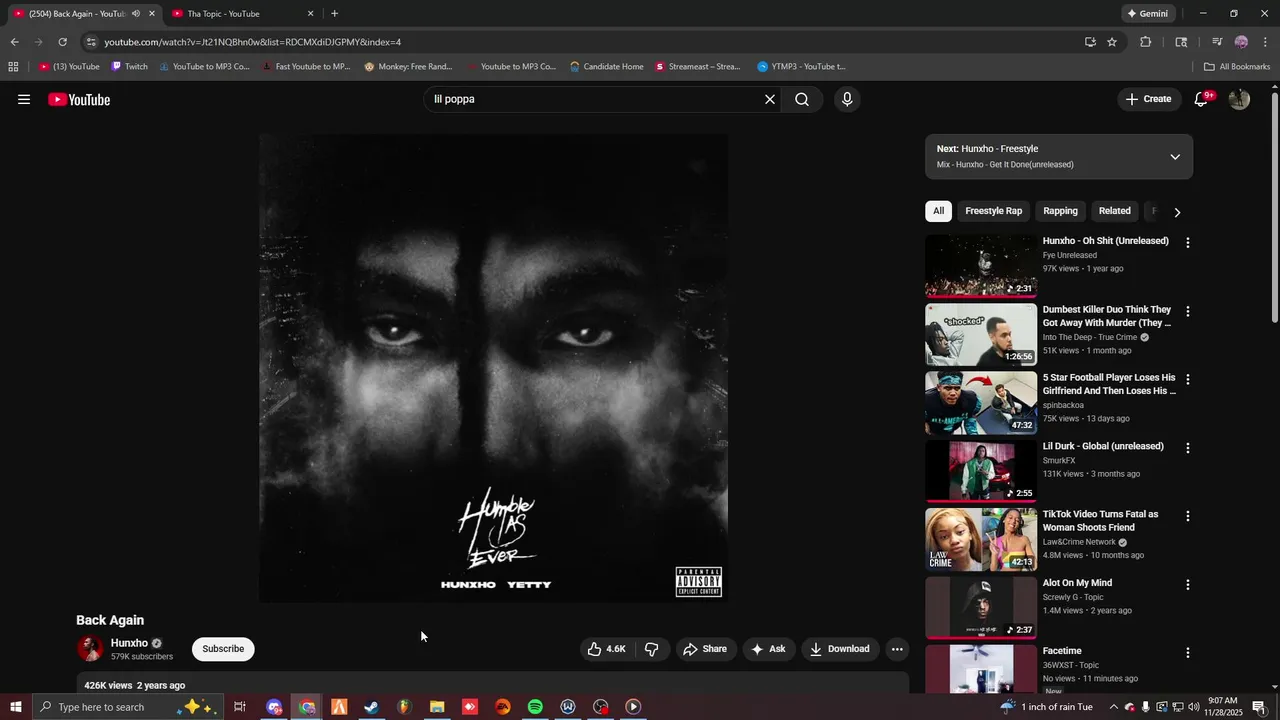Open Hunxho - Oh Shit thumbnail
The image size is (1280, 720).
point(981,266)
